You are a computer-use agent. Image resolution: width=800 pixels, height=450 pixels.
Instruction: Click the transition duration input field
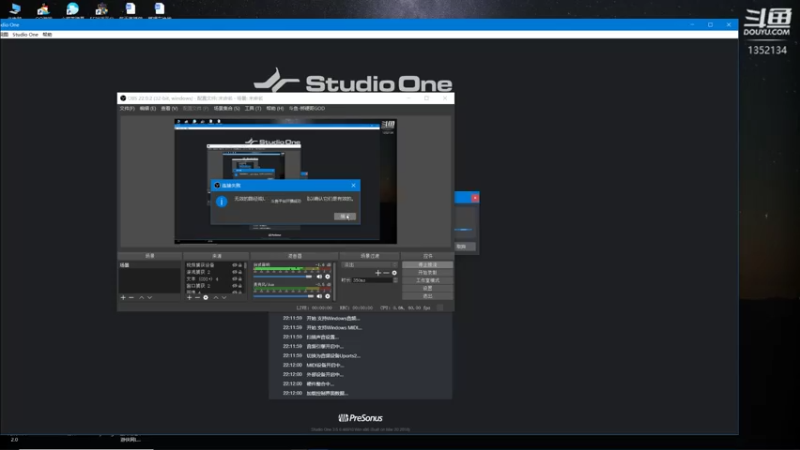pyautogui.click(x=372, y=280)
